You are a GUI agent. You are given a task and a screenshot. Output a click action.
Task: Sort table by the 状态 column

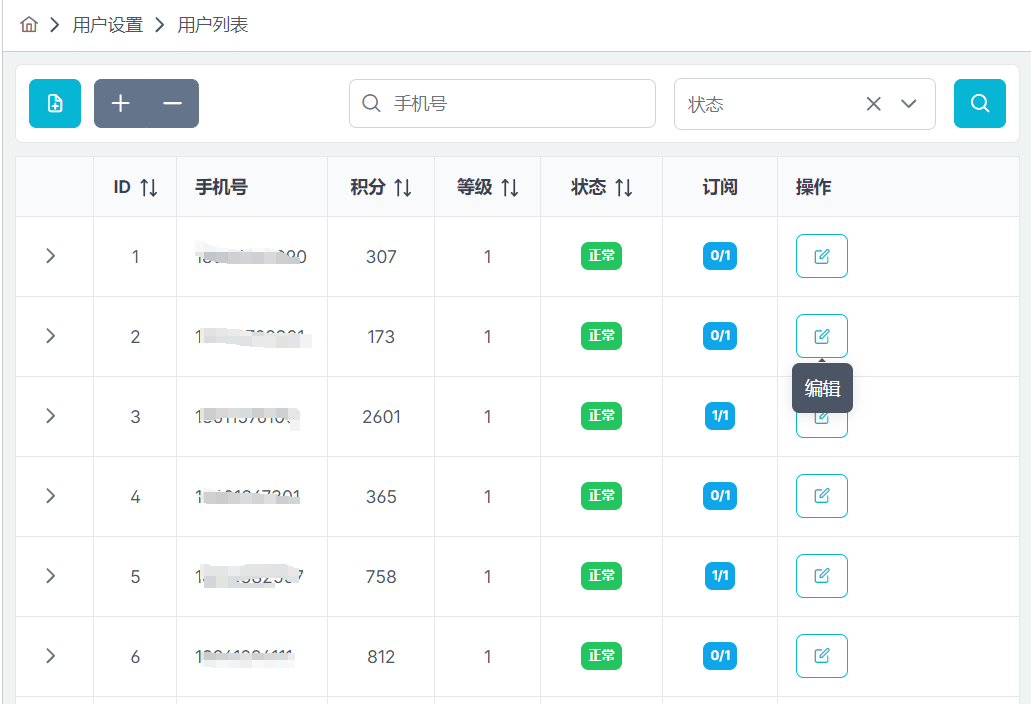(624, 187)
